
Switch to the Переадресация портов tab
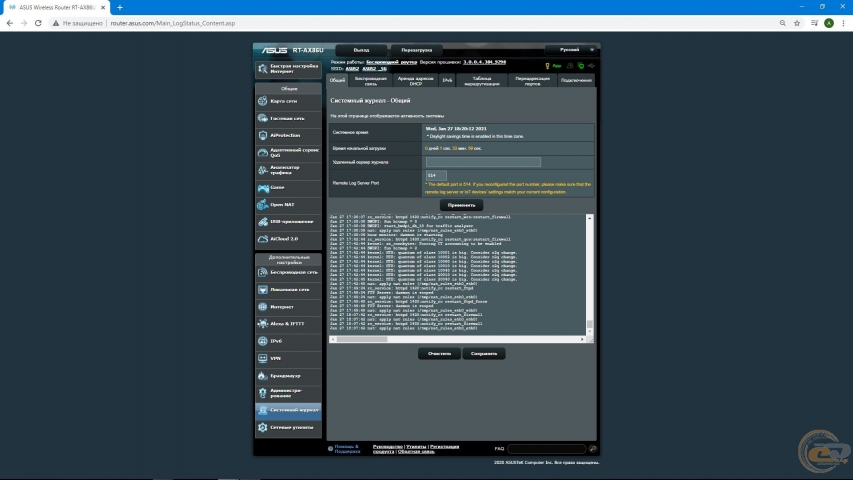coord(532,81)
